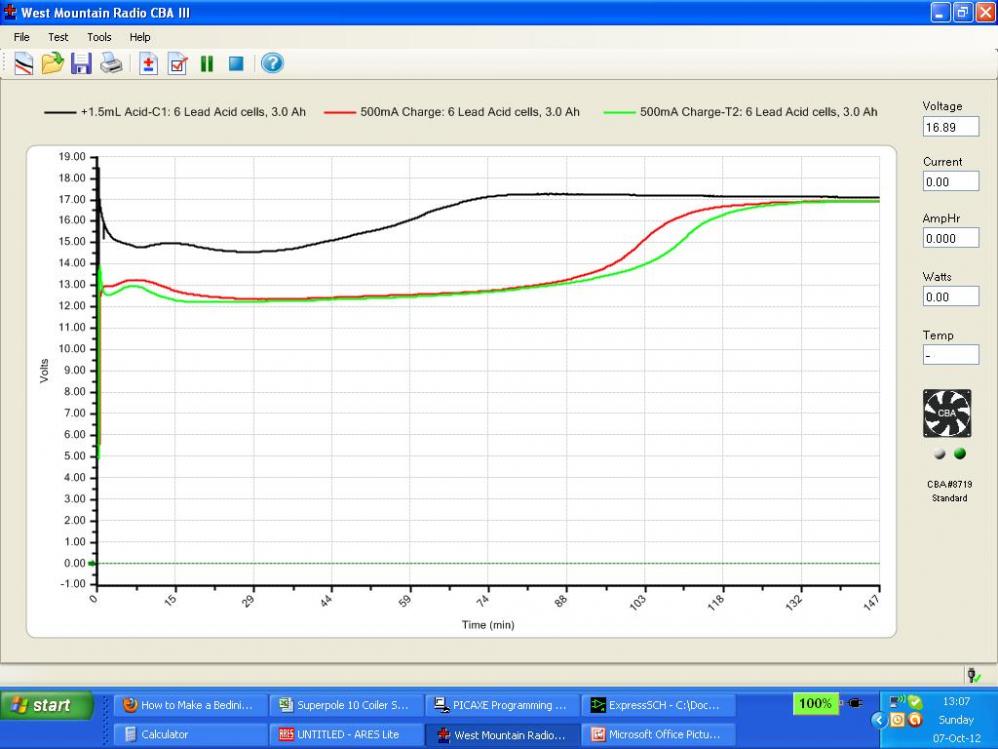Click the gray status indicator light
The height and width of the screenshot is (749, 998).
click(x=940, y=454)
